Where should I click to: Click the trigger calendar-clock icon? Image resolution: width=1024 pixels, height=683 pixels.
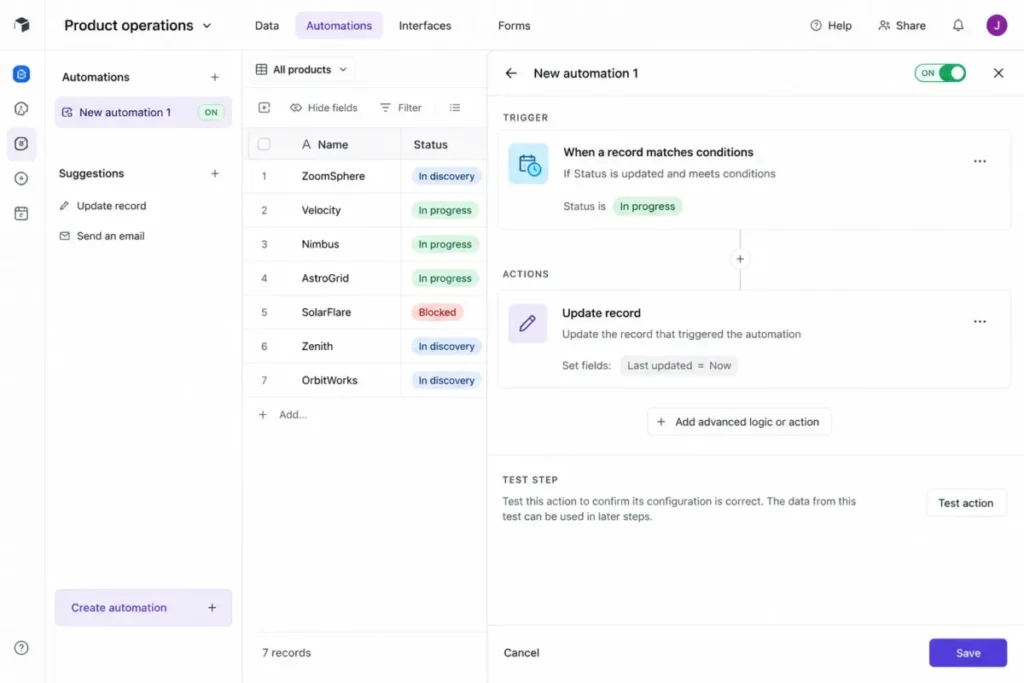pos(528,164)
